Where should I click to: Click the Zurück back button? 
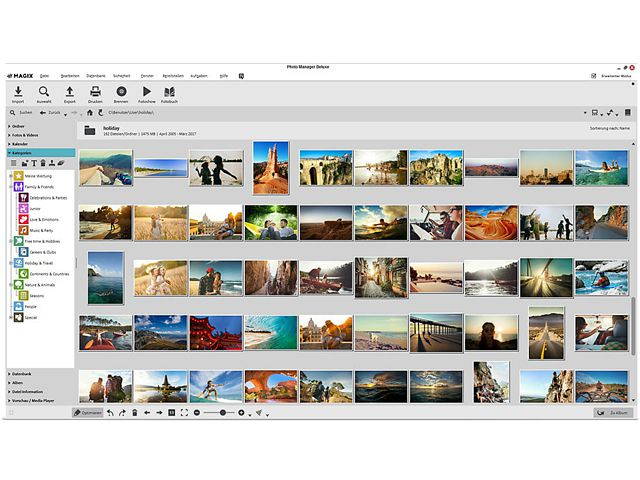tap(50, 113)
